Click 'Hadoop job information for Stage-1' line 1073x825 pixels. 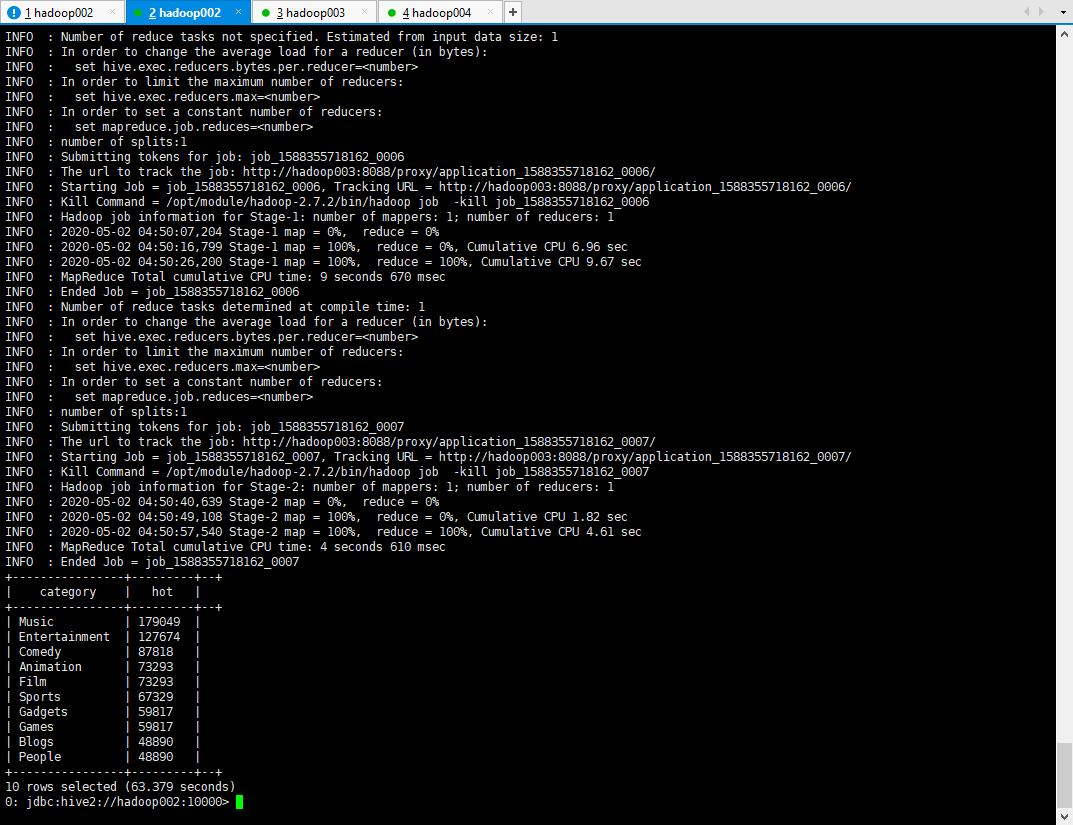(310, 217)
